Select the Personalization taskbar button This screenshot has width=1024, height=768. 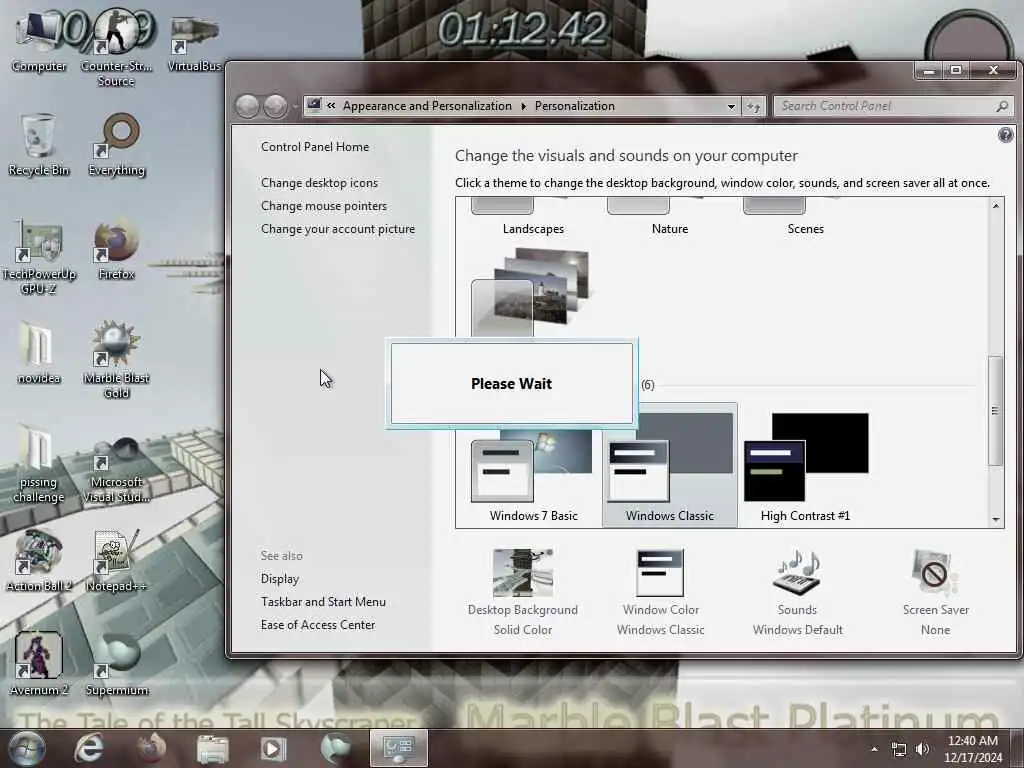pyautogui.click(x=399, y=748)
